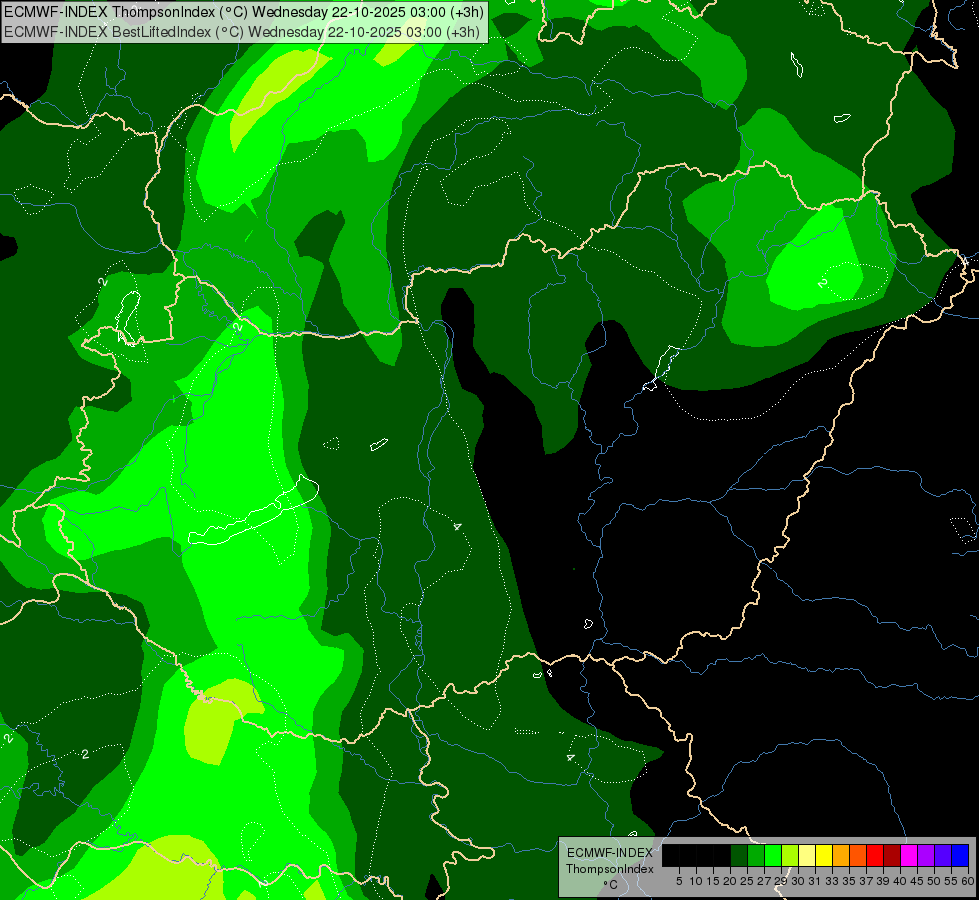Select the lime 29–30 legend swatch
979x900 pixels.
tap(790, 855)
